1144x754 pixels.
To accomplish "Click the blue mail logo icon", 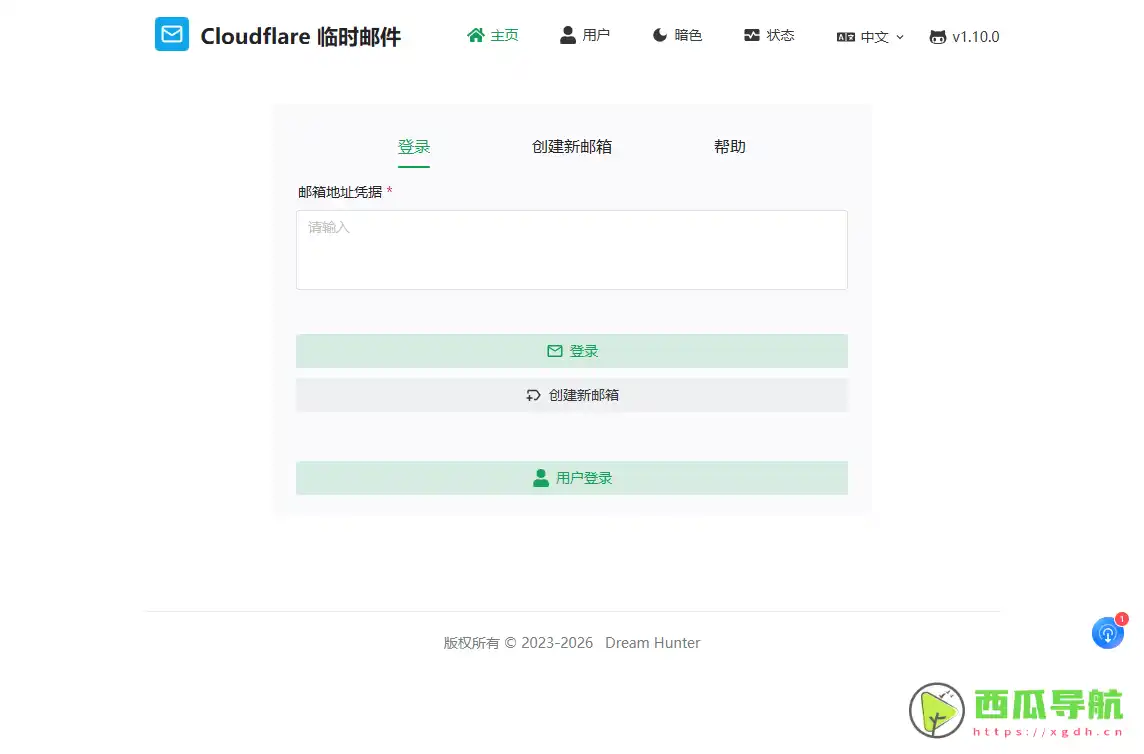I will click(171, 34).
